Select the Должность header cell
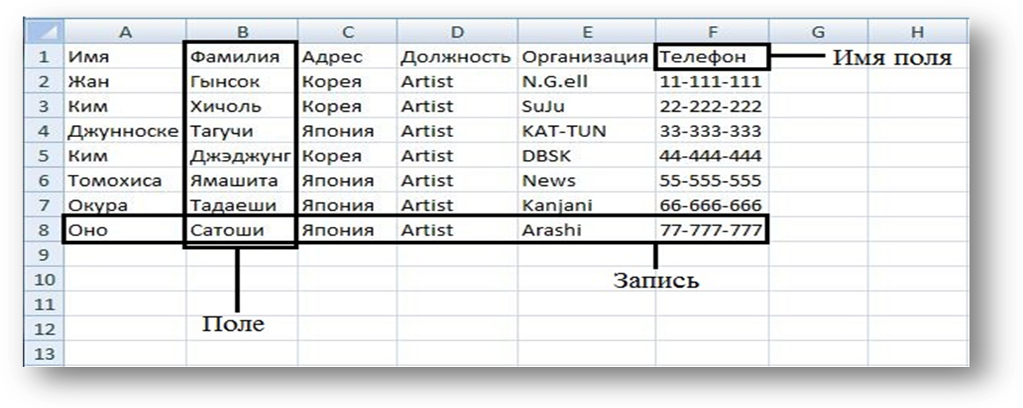This screenshot has height=408, width=1023. tap(455, 56)
